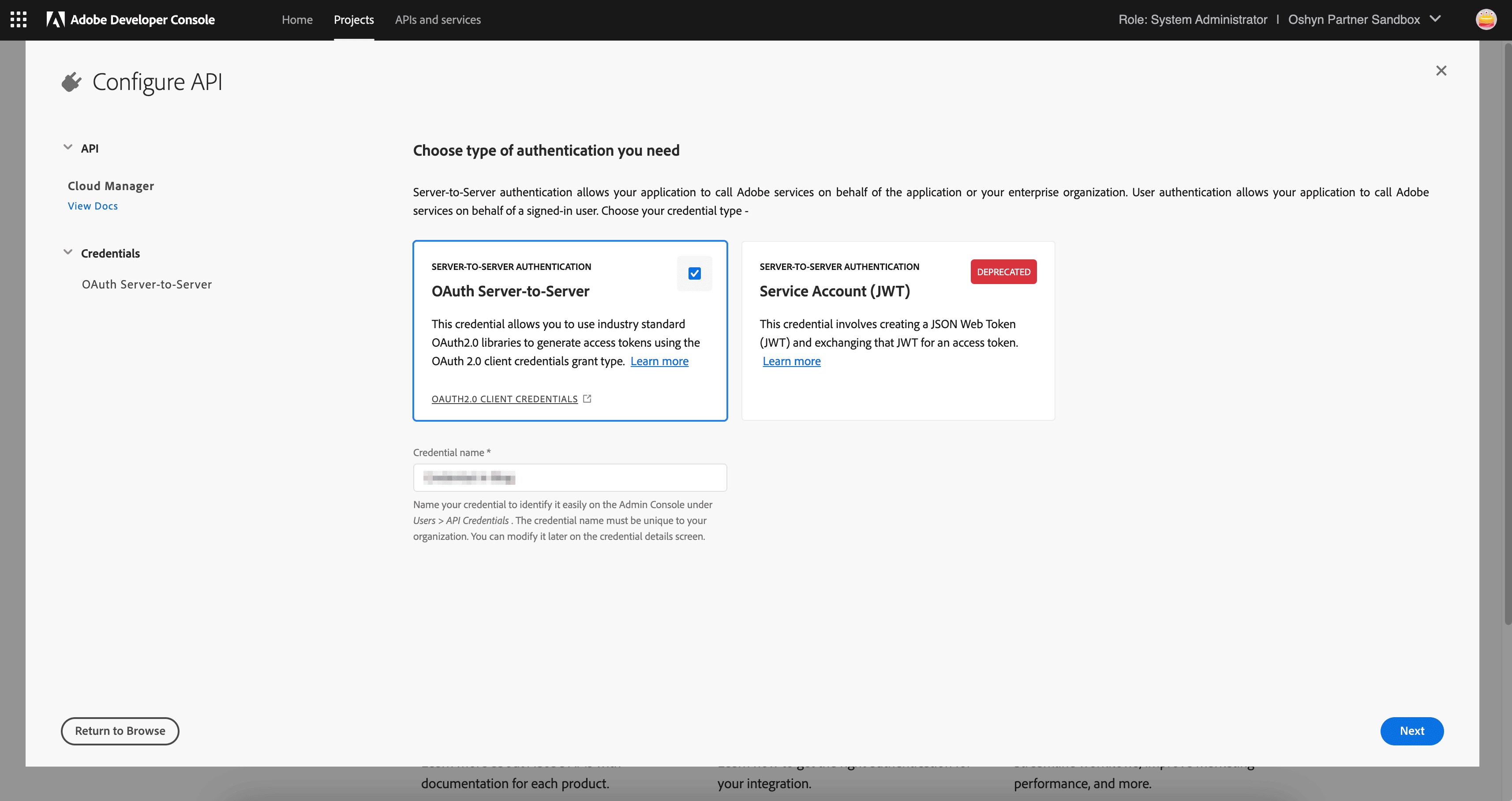
Task: Focus the Credential name input field
Action: (570, 478)
